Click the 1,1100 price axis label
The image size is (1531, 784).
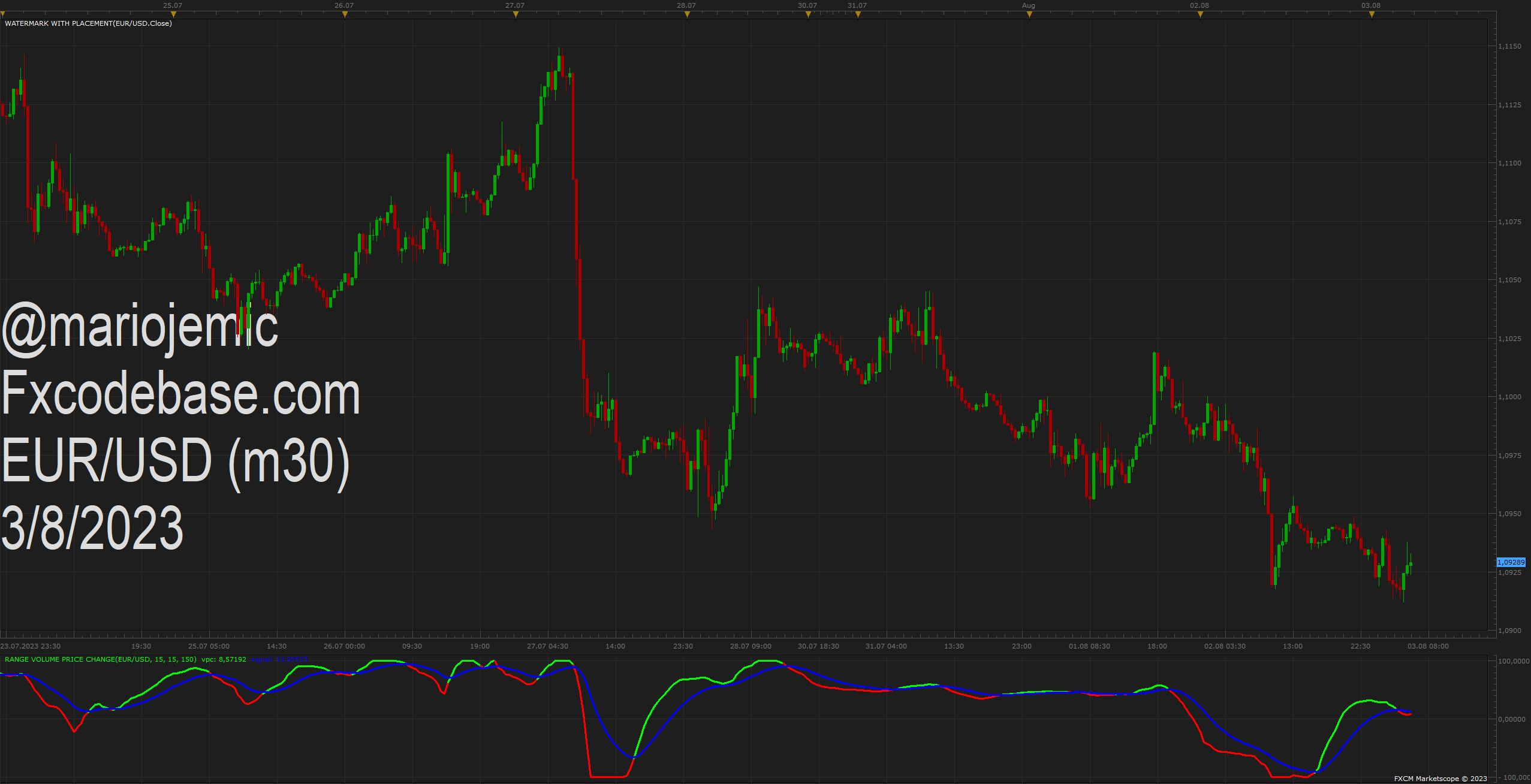[1509, 163]
